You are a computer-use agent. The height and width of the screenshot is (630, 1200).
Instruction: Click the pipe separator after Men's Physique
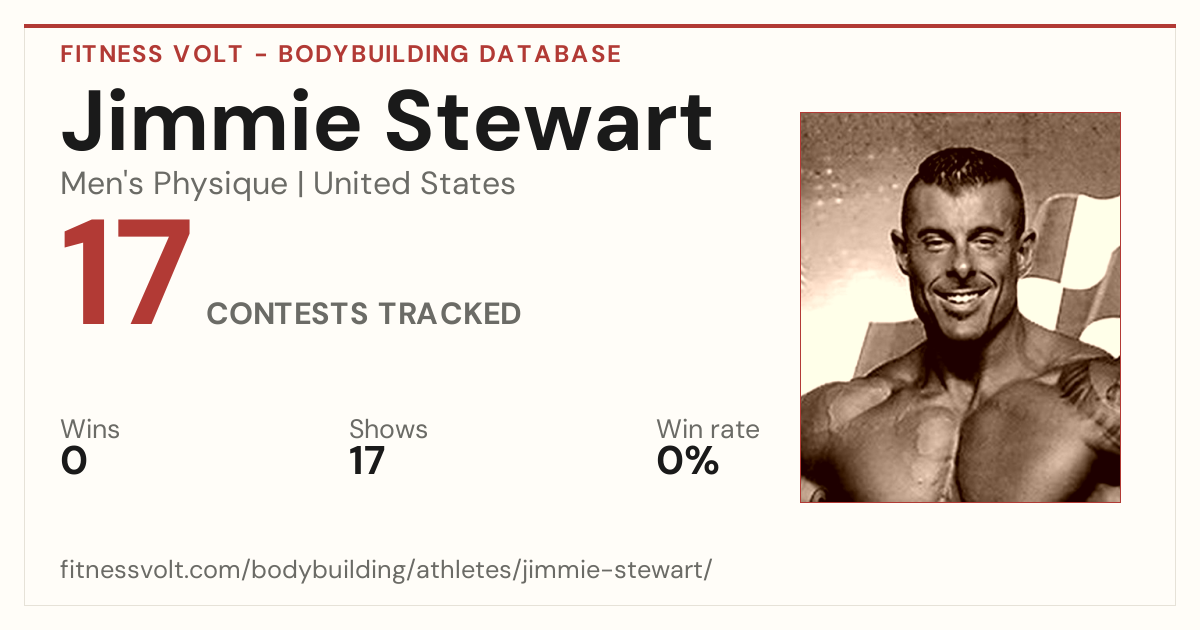[301, 185]
